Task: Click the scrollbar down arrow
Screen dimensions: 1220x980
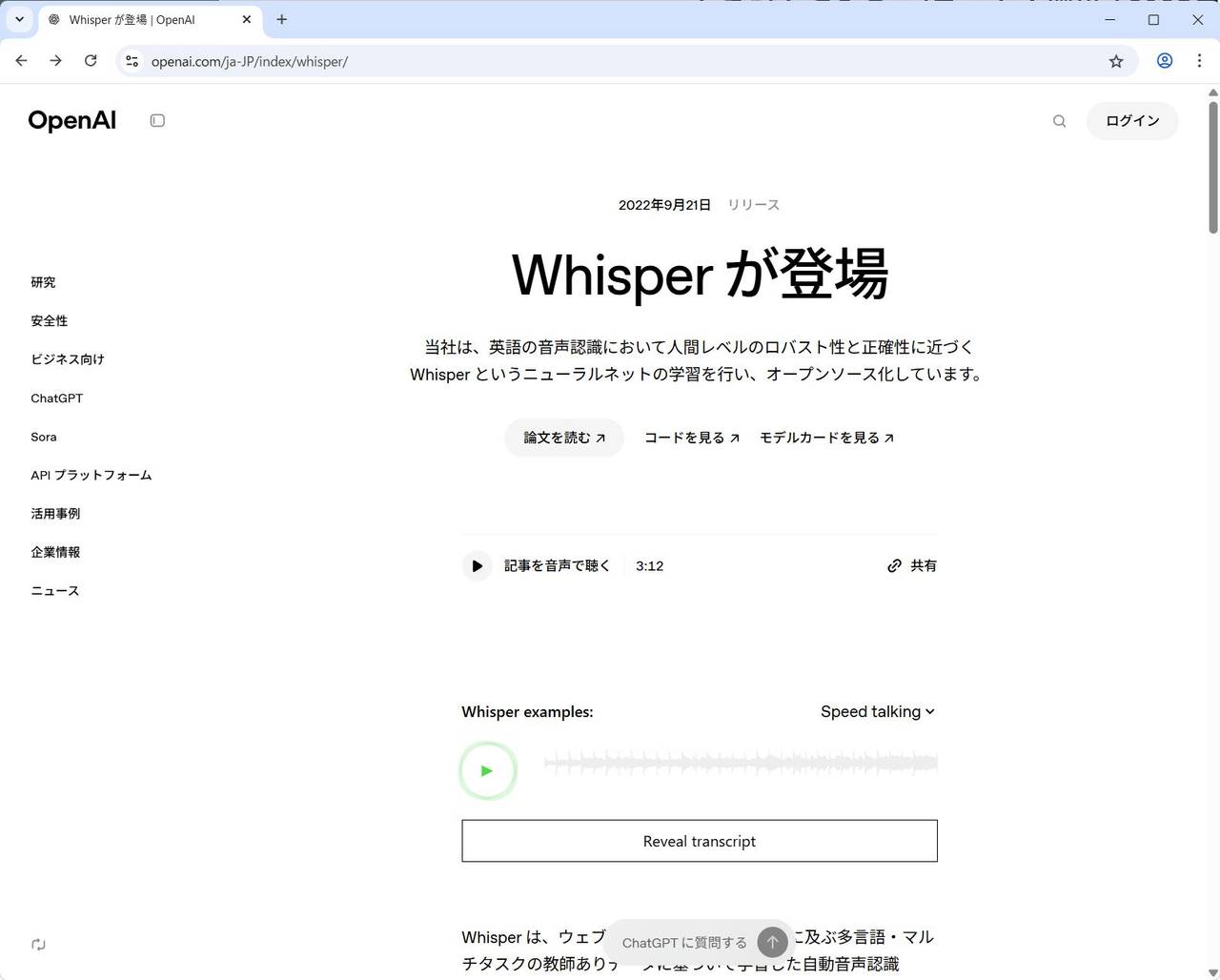Action: point(1213,973)
